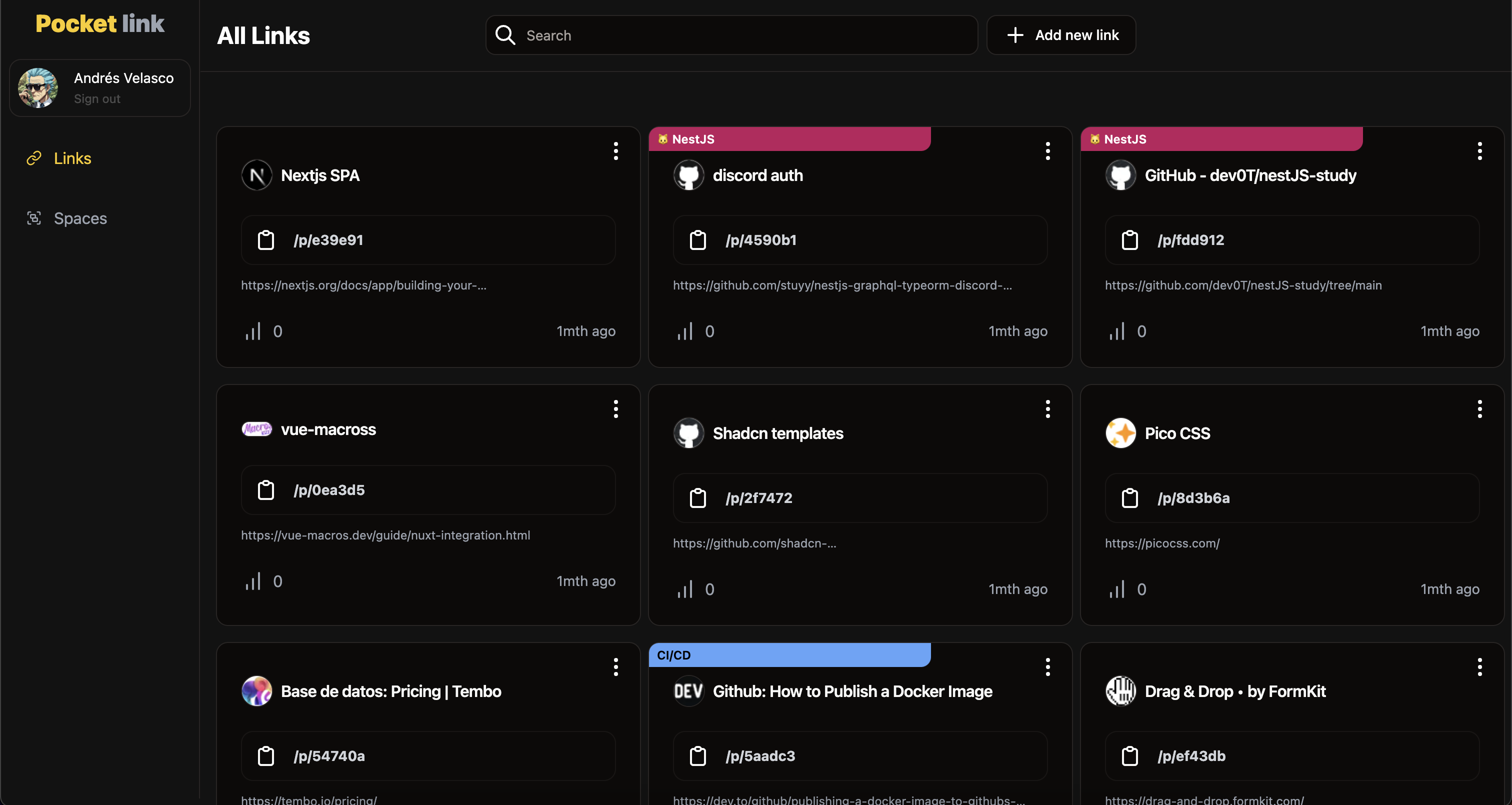Image resolution: width=1512 pixels, height=805 pixels.
Task: Click the discord auth card title
Action: 758,175
